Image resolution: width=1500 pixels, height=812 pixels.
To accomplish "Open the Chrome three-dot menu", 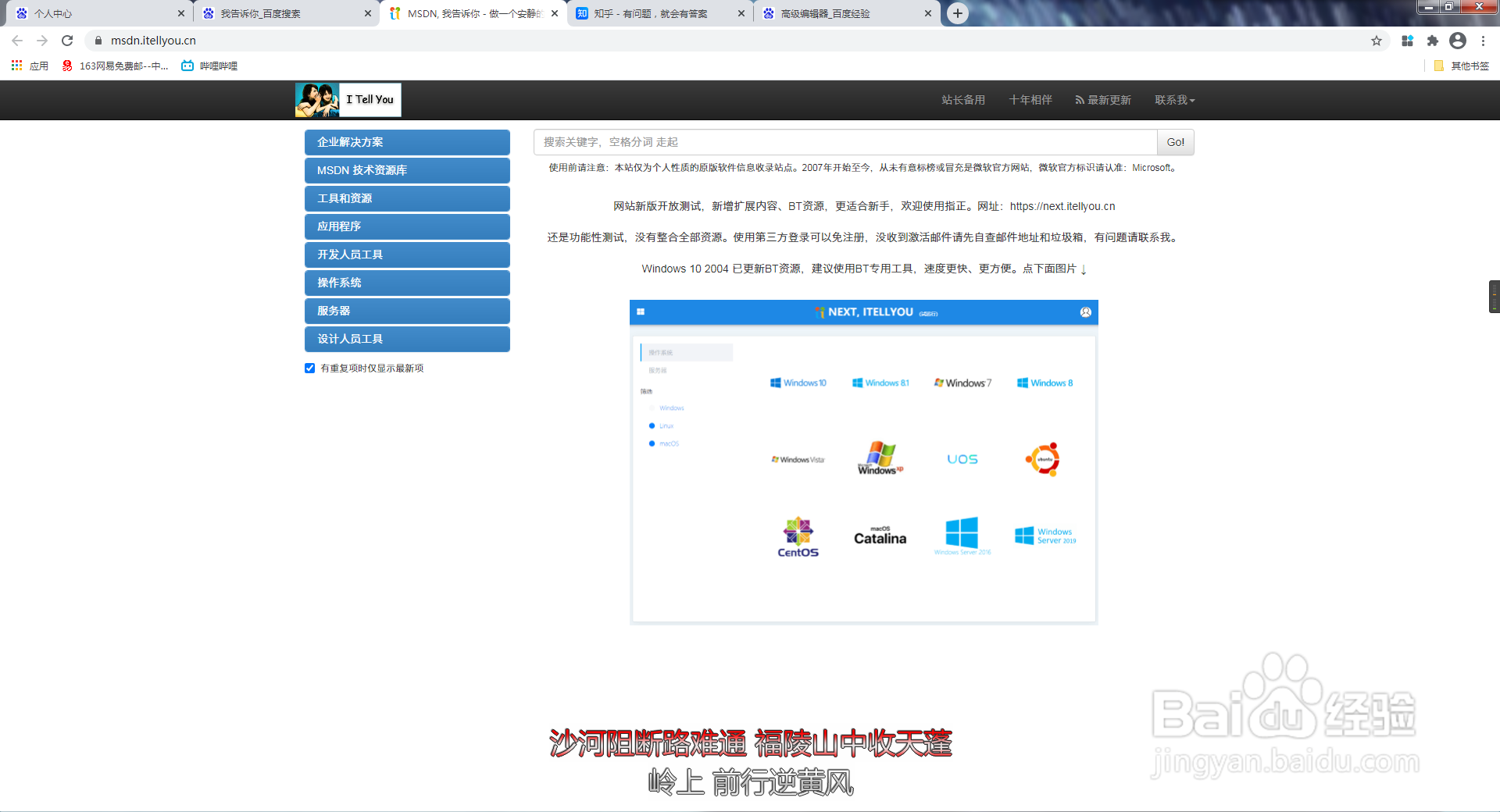I will point(1483,41).
